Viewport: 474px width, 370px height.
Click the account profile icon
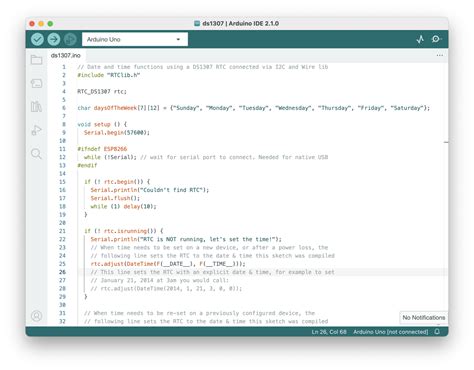(x=36, y=316)
